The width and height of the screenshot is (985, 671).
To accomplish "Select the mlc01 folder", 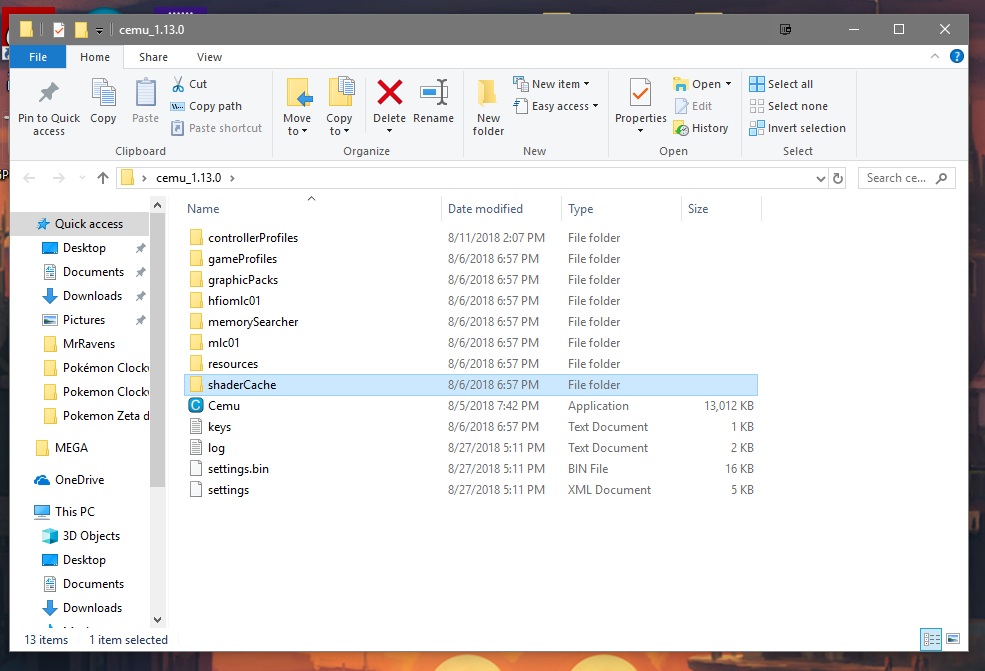I will (471, 342).
